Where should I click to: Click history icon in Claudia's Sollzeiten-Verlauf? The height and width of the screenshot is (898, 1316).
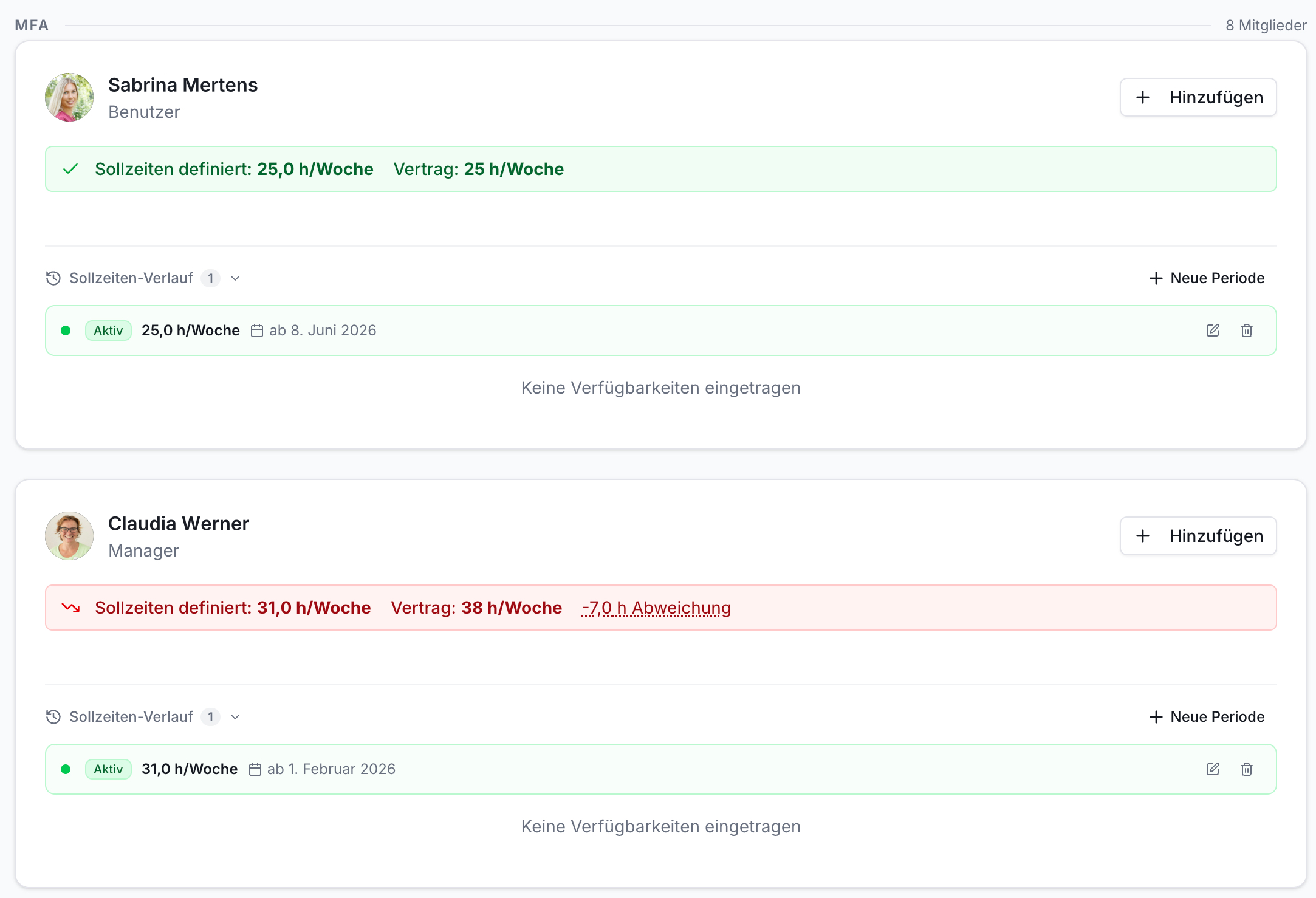point(53,717)
